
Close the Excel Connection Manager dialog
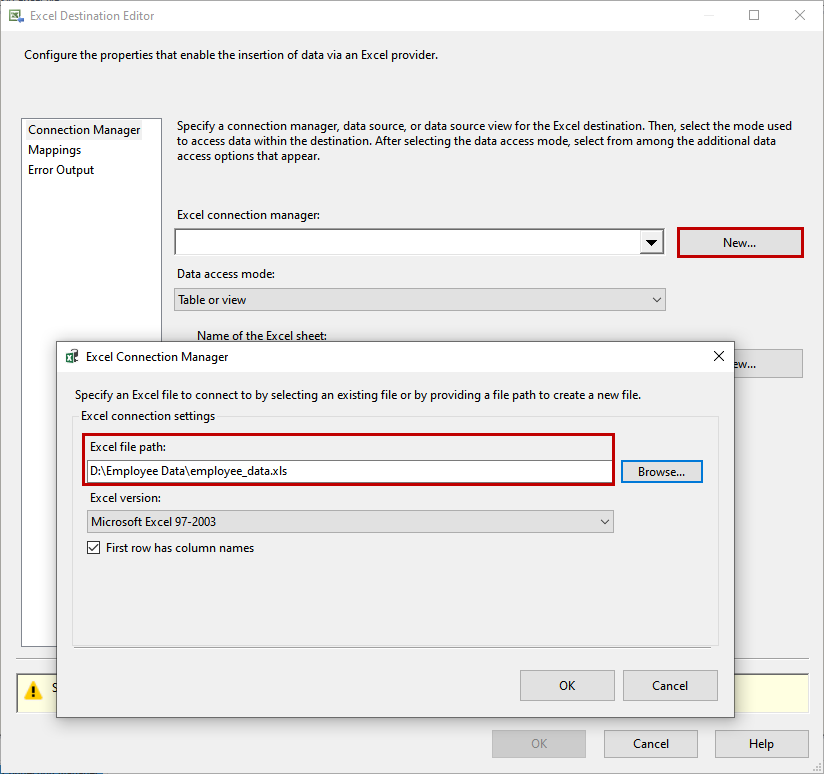pyautogui.click(x=718, y=356)
